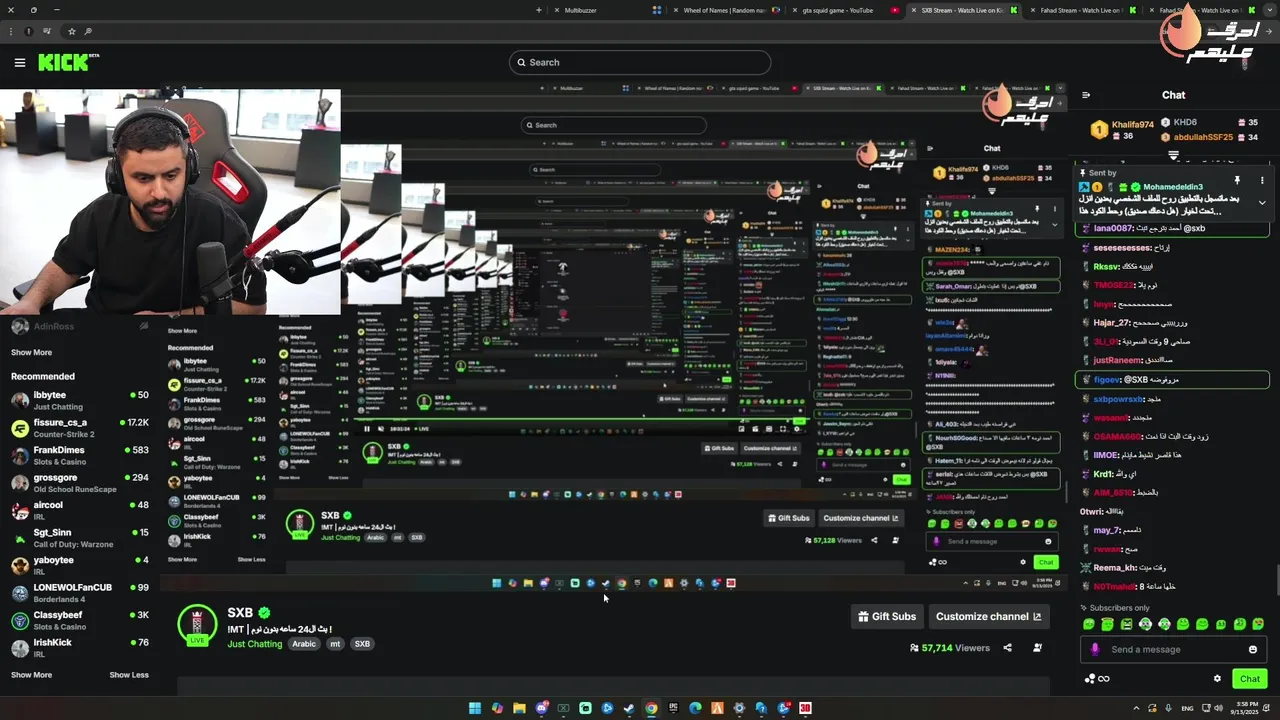1280x720 pixels.
Task: Open File Explorer from taskbar
Action: coord(519,708)
